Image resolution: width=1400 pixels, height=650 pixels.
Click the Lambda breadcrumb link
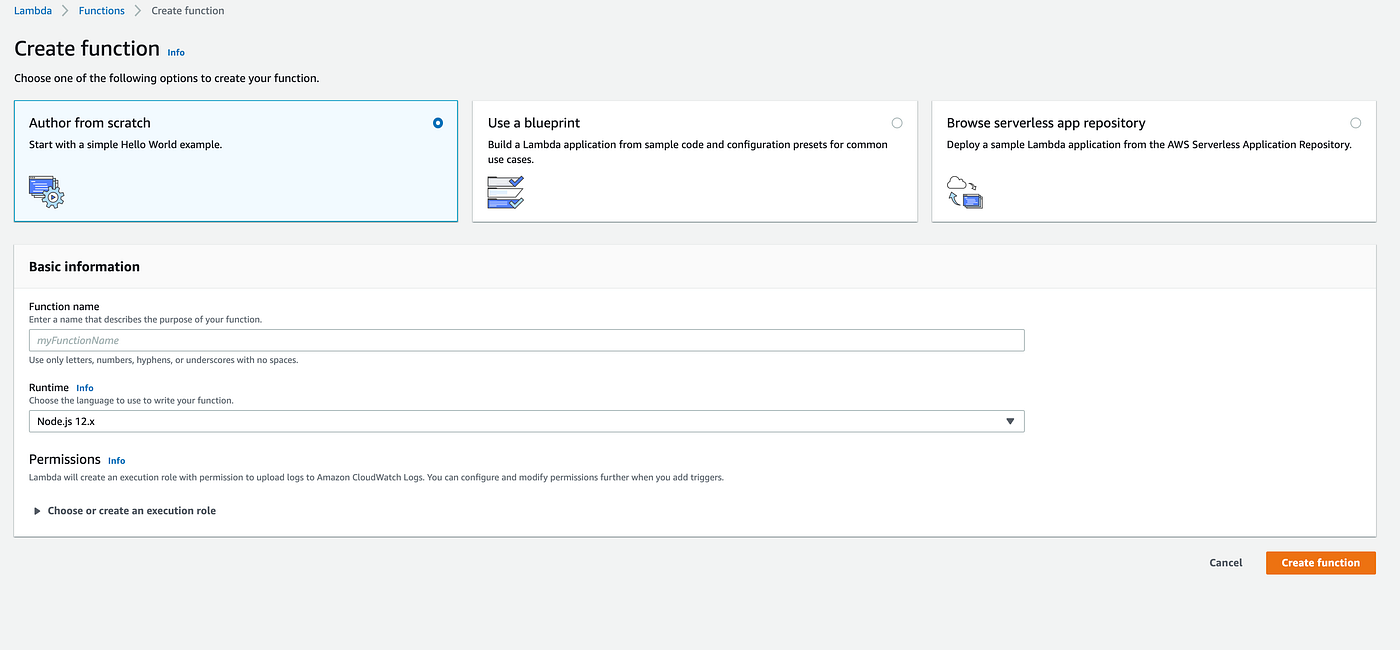point(33,10)
